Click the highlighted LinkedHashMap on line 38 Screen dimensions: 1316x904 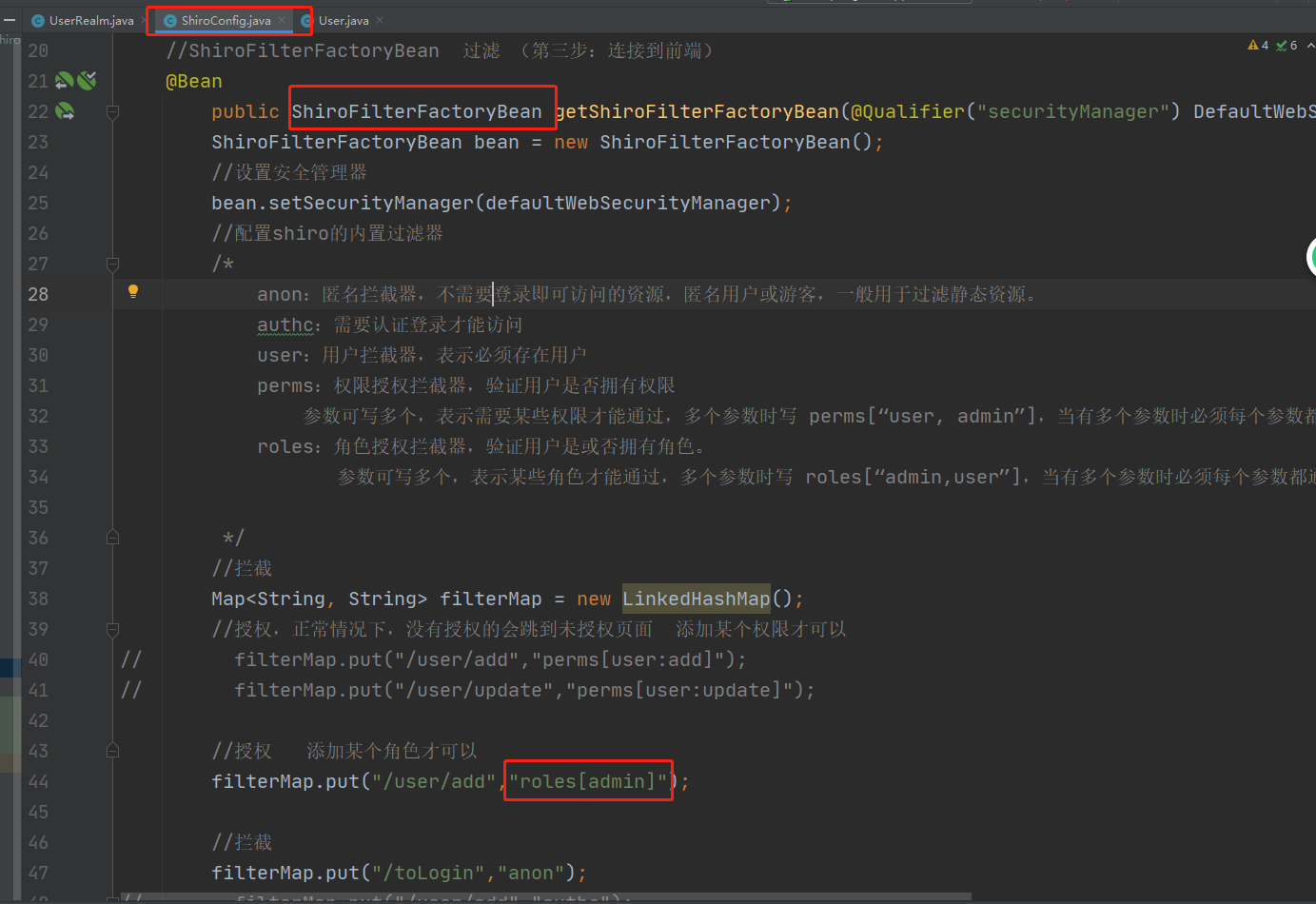coord(697,599)
